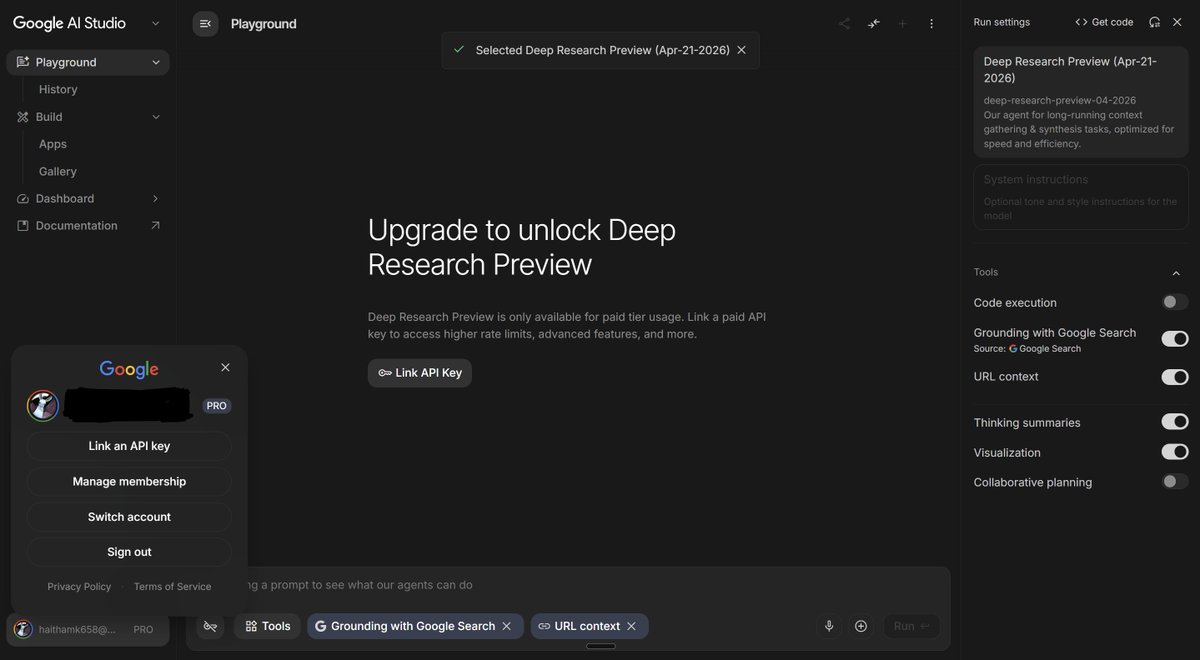Open the Deep Research Preview model selector card
Viewport: 1200px width, 660px height.
1081,102
